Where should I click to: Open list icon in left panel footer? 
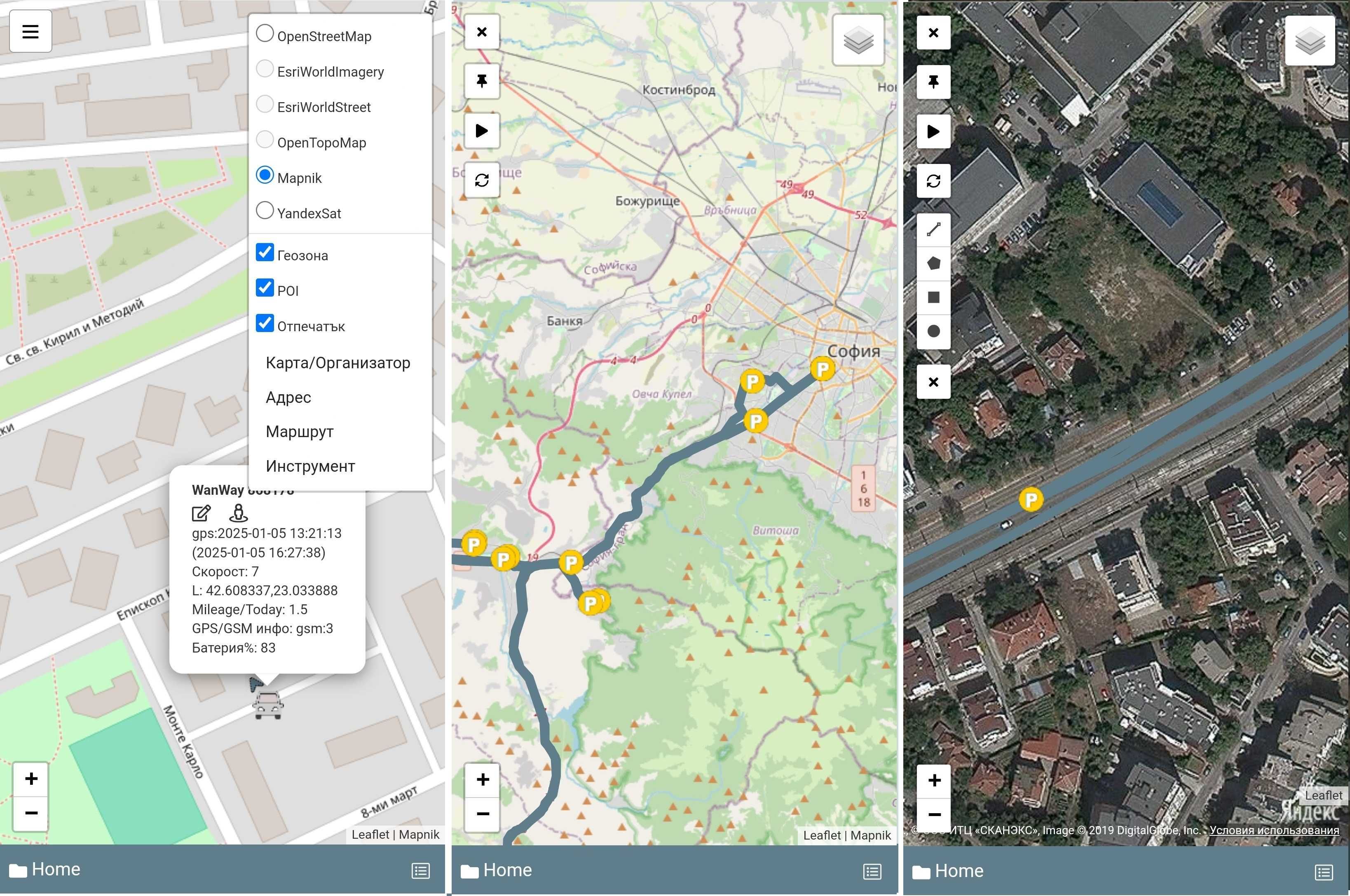coord(421,871)
